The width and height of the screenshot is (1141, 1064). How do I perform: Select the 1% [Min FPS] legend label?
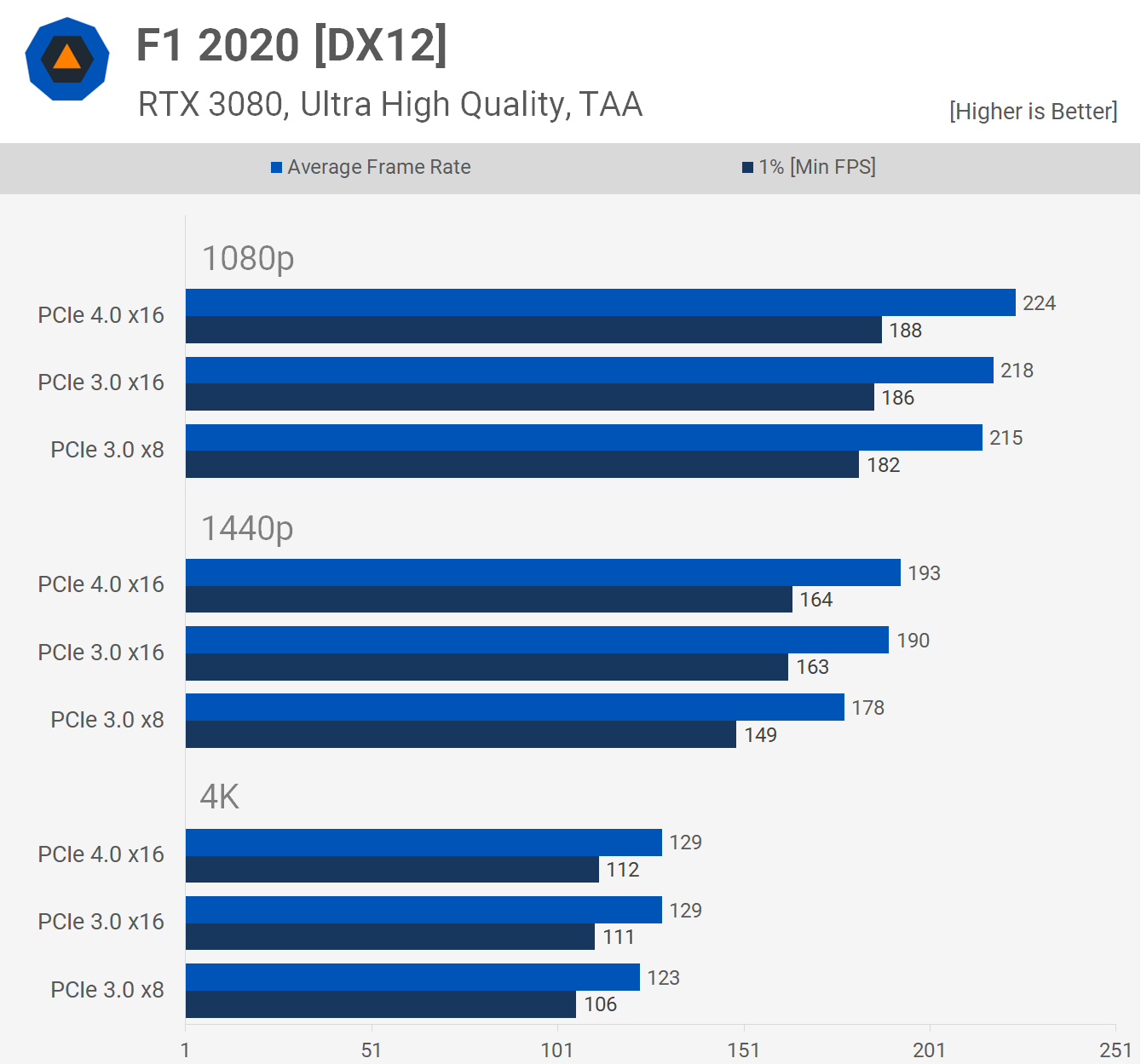[816, 167]
